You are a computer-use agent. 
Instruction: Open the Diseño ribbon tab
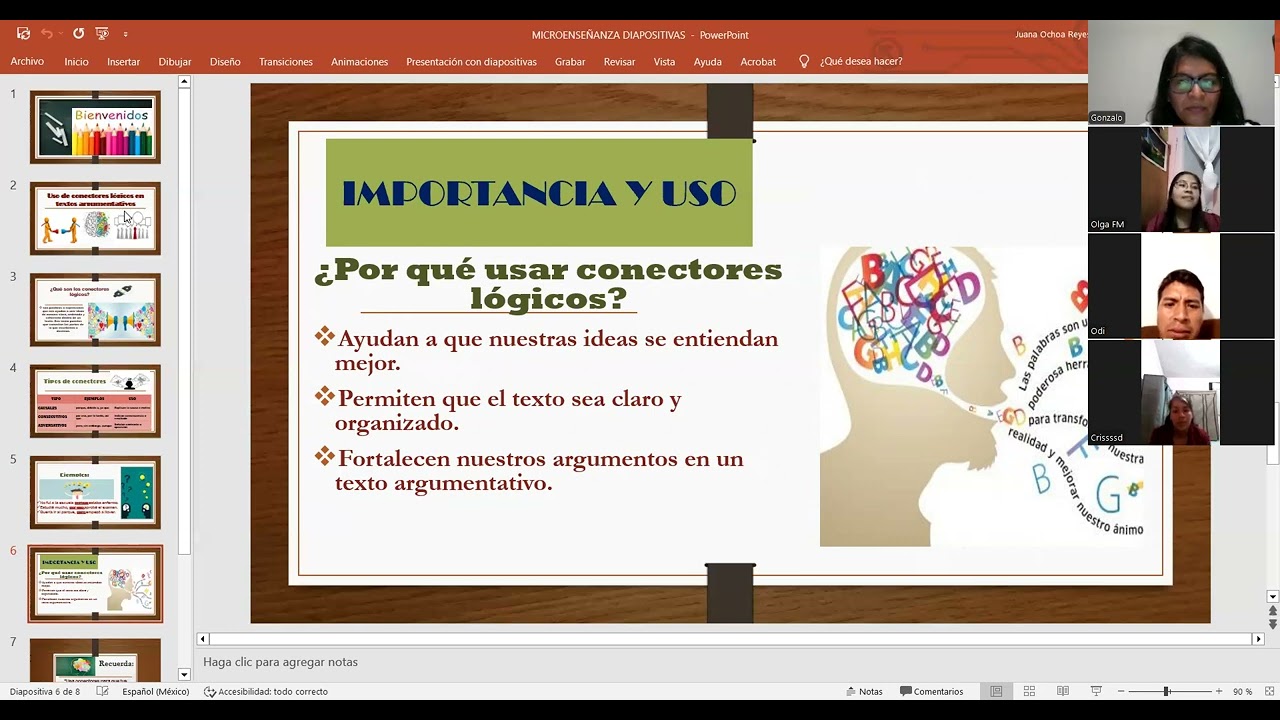pyautogui.click(x=225, y=61)
